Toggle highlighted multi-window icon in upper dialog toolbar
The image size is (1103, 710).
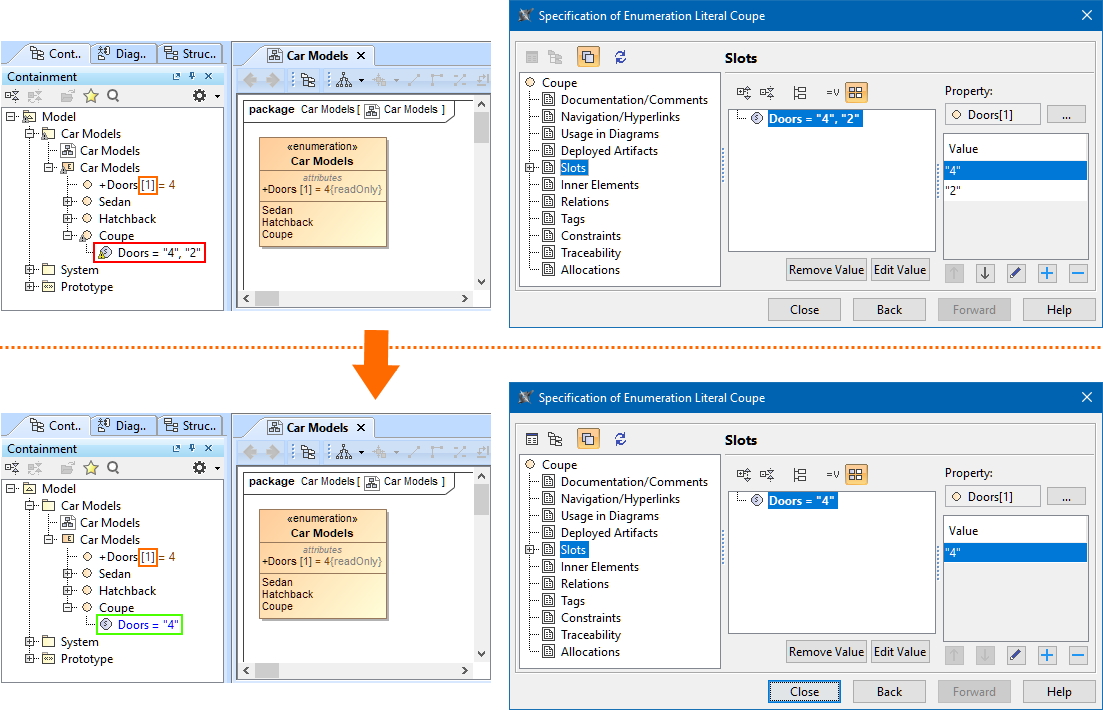pos(588,57)
